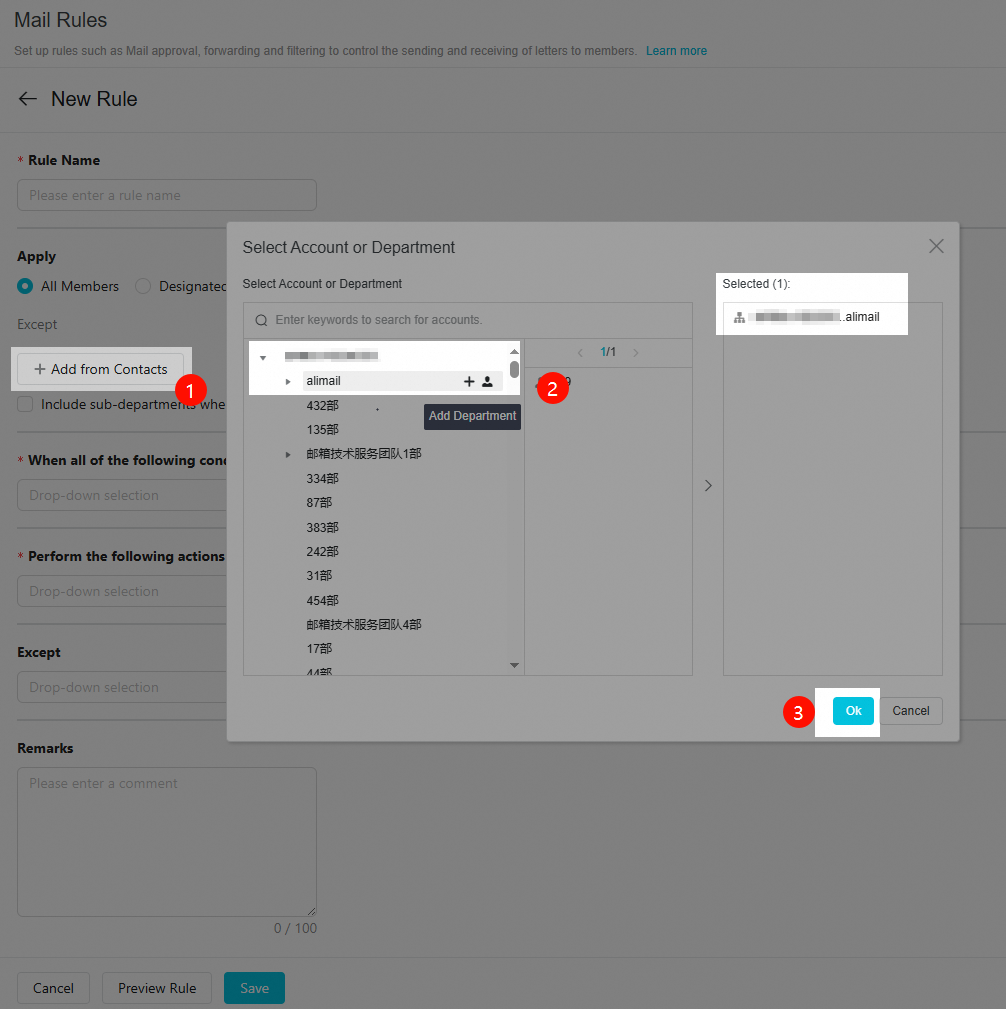Expand the alimail department node
Screen dimensions: 1006x1009
click(x=288, y=382)
